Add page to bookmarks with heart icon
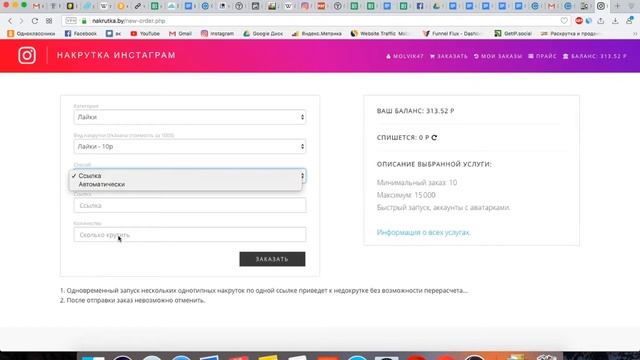Image resolution: width=640 pixels, height=360 pixels. click(x=564, y=21)
